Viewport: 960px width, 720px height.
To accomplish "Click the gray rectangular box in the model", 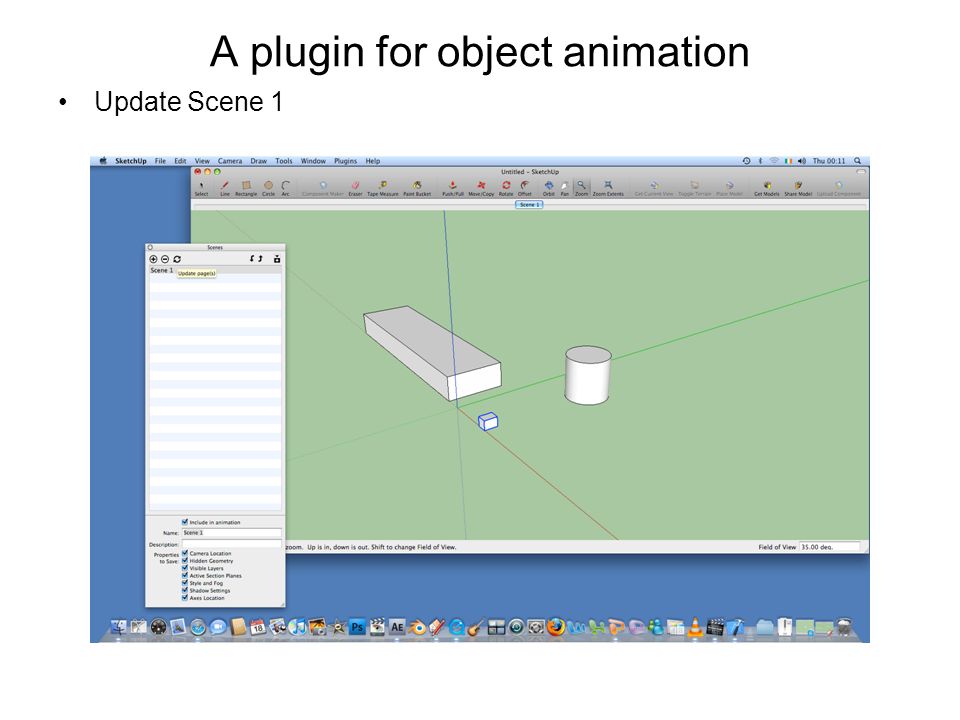I will (432, 353).
